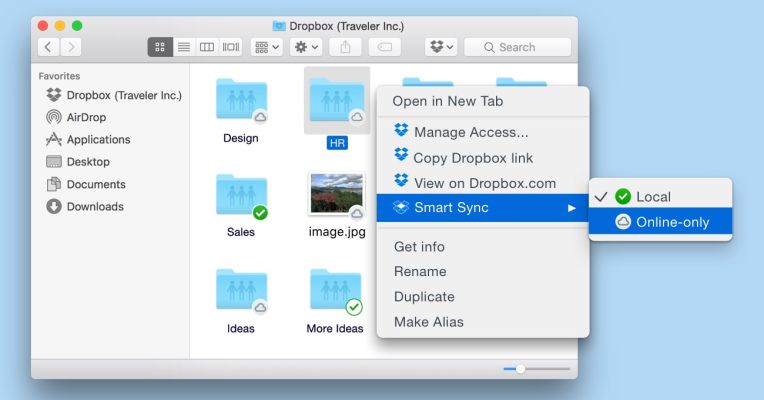764x400 pixels.
Task: Select Local in the Smart Sync submenu
Action: (x=660, y=196)
